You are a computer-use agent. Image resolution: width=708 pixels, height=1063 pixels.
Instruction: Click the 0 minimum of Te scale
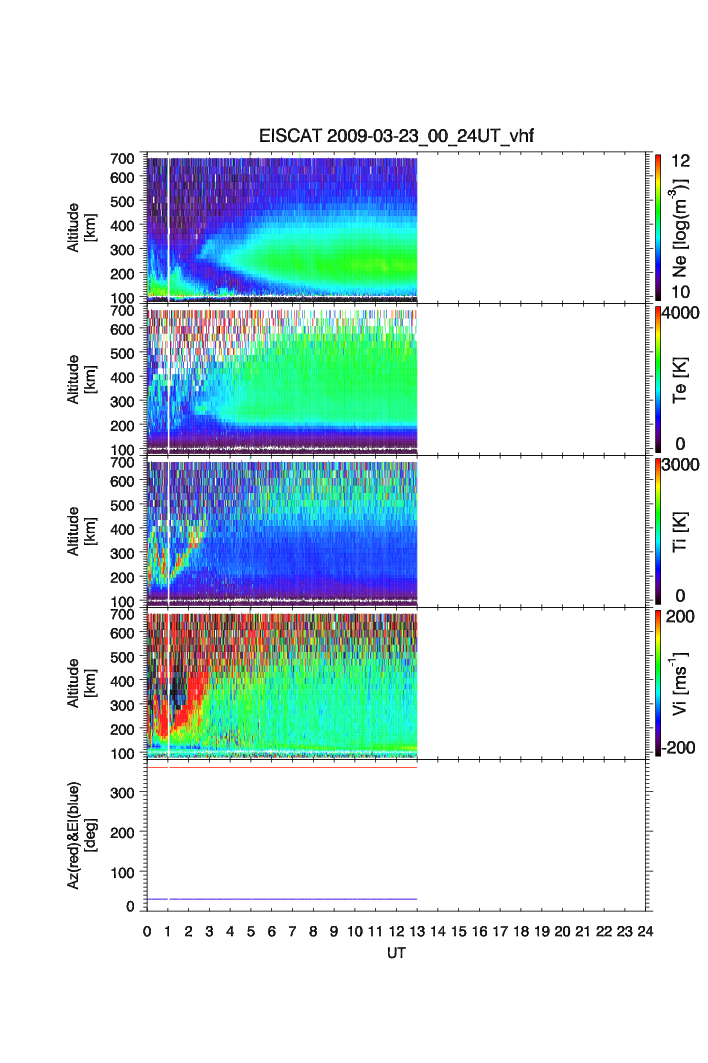(x=680, y=444)
